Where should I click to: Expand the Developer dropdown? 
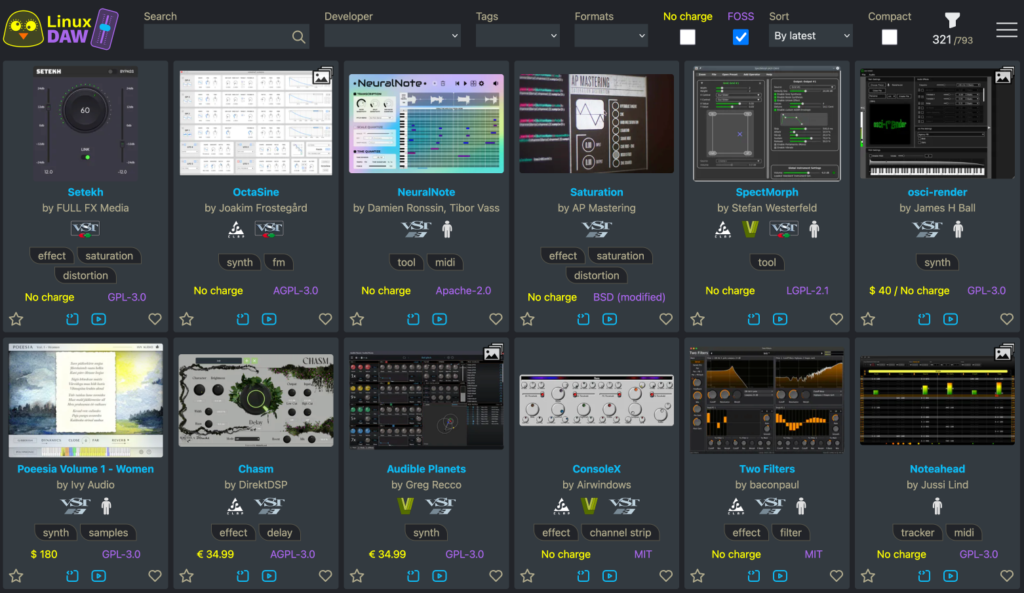392,36
